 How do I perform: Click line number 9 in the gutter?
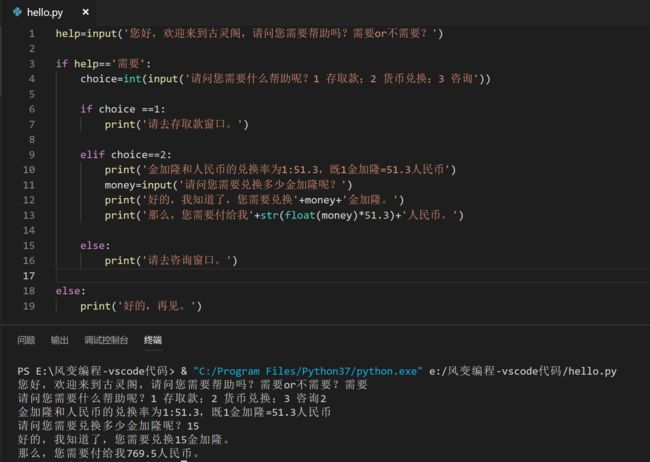[x=32, y=155]
